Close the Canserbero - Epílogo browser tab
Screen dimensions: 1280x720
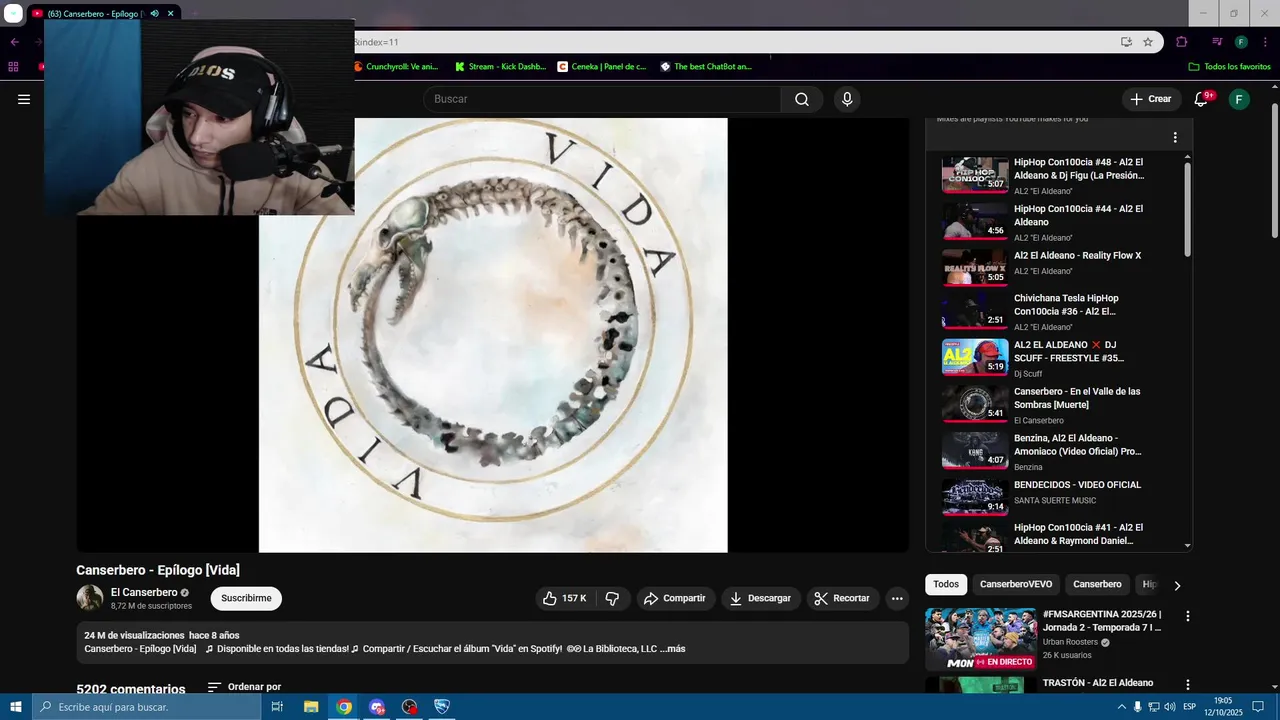pyautogui.click(x=171, y=13)
